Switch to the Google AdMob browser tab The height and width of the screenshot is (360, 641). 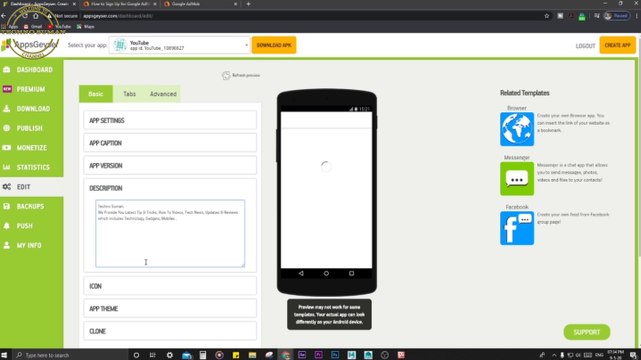[199, 4]
